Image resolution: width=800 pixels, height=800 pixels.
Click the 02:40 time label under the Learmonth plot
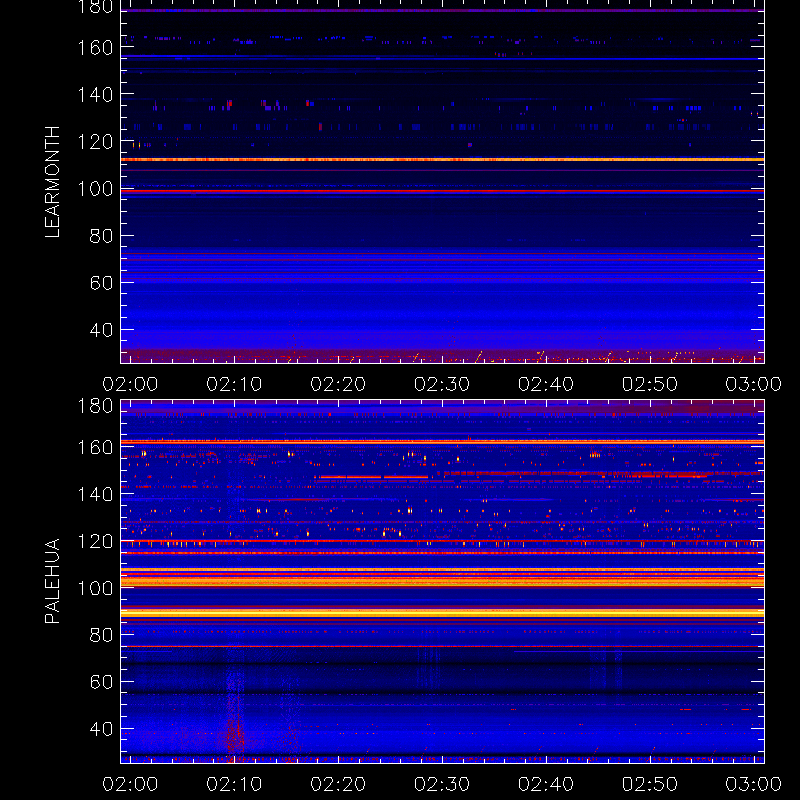pos(546,384)
